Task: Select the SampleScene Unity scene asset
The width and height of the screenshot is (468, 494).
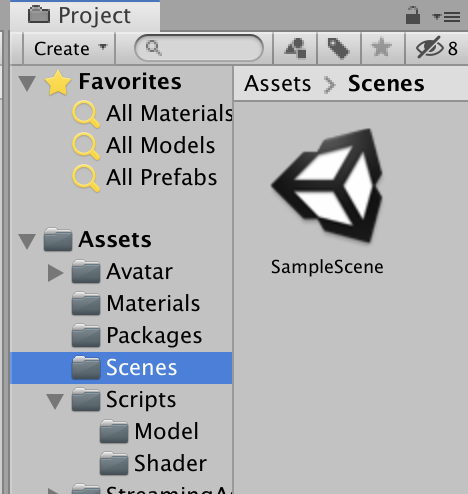Action: 327,202
